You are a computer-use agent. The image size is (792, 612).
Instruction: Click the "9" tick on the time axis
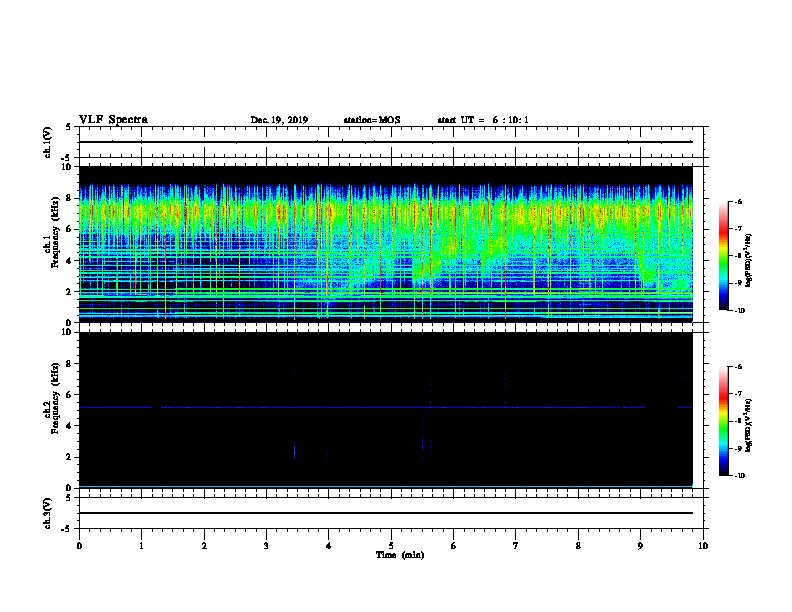[640, 545]
